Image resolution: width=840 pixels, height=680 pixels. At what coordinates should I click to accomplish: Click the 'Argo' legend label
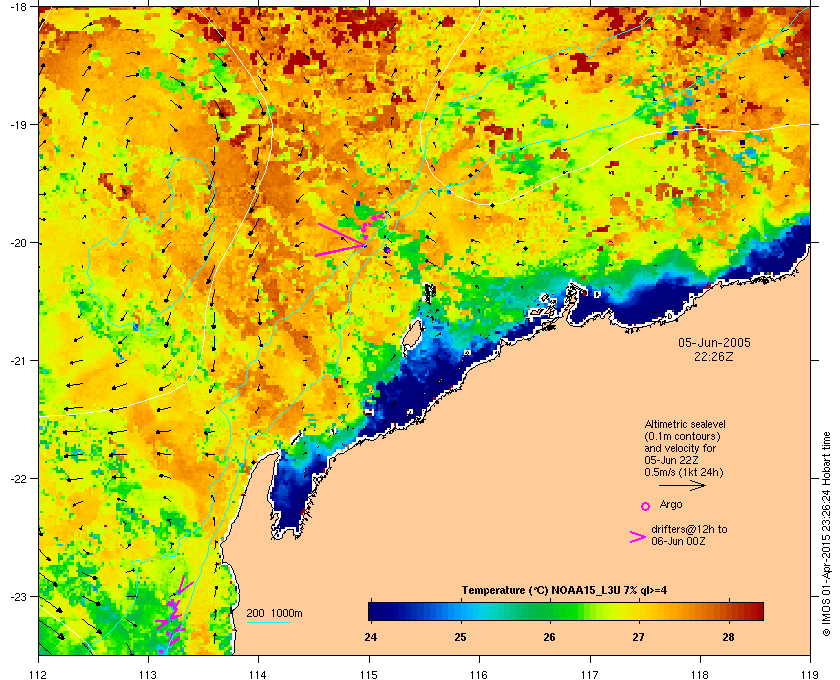point(671,505)
